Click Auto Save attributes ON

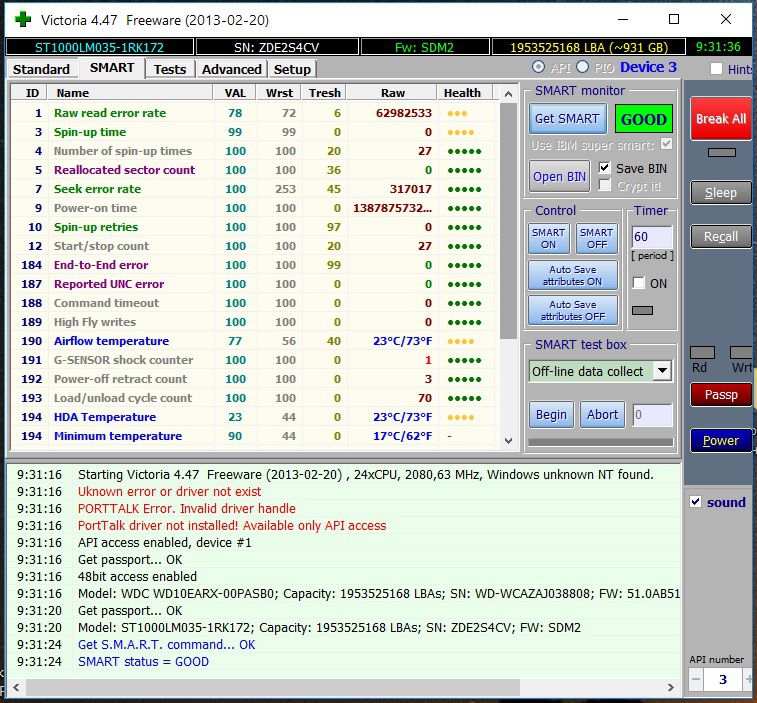[x=573, y=275]
